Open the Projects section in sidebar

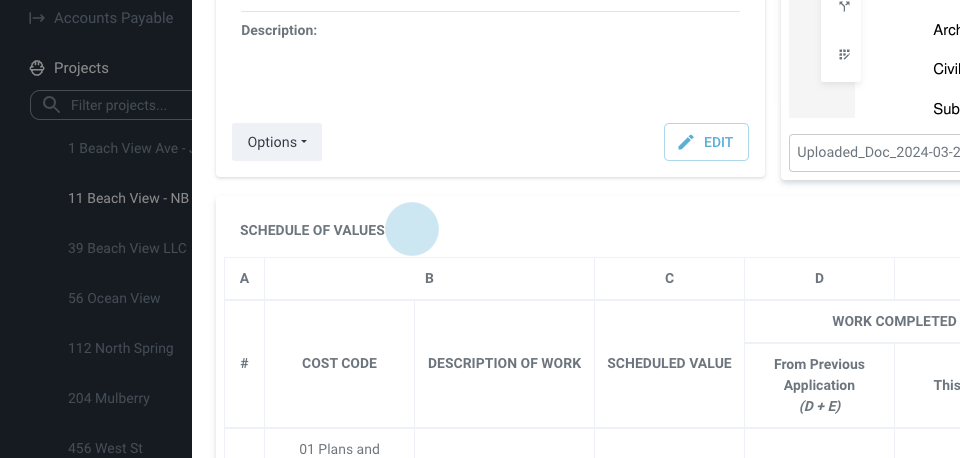point(81,68)
